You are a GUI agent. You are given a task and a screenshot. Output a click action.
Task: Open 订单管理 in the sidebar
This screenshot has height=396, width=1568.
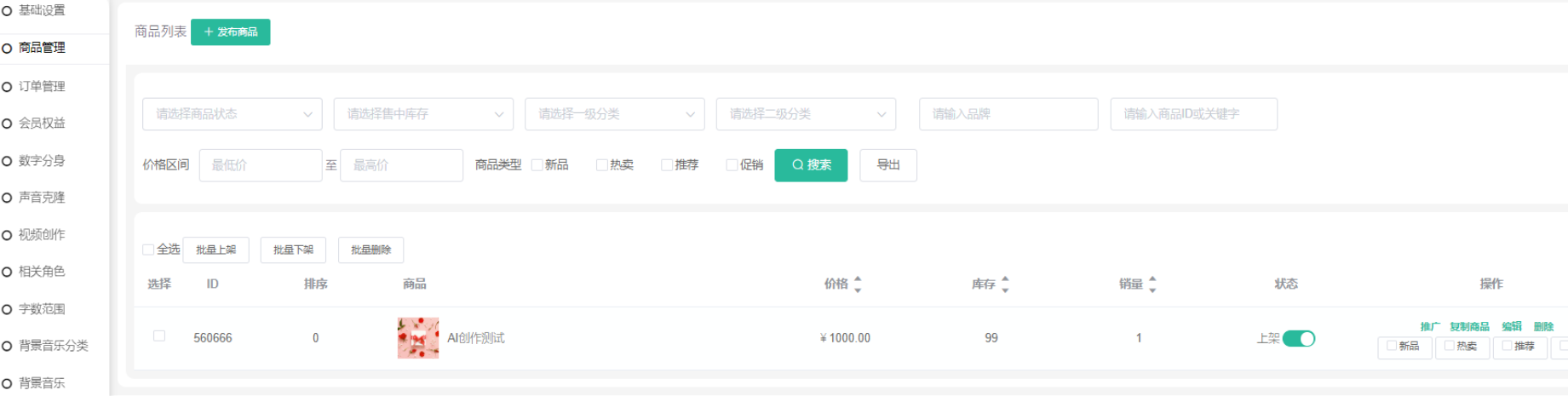(42, 86)
